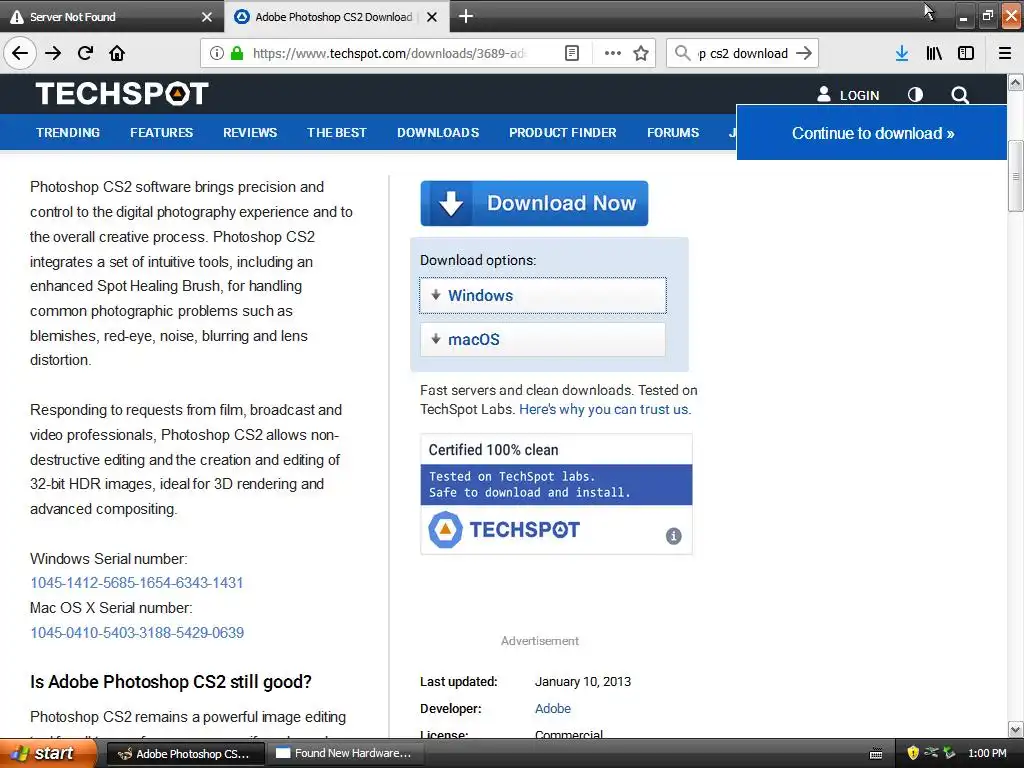Click the browser forward arrow
Screen dimensions: 1024x768
[x=53, y=54]
